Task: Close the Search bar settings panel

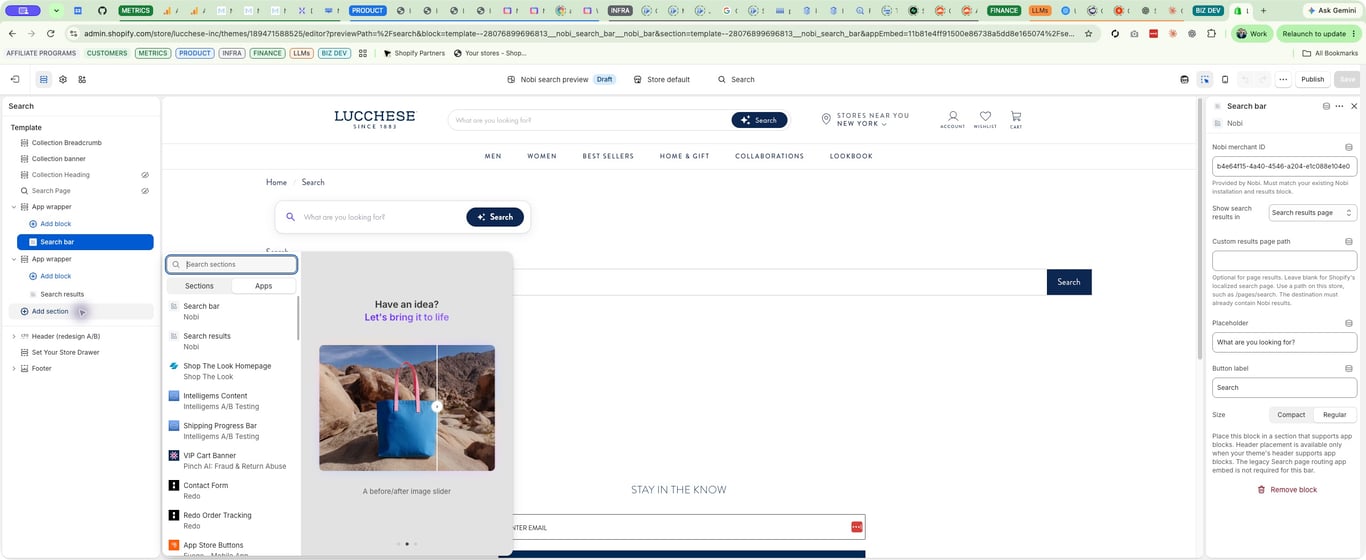Action: [1354, 106]
